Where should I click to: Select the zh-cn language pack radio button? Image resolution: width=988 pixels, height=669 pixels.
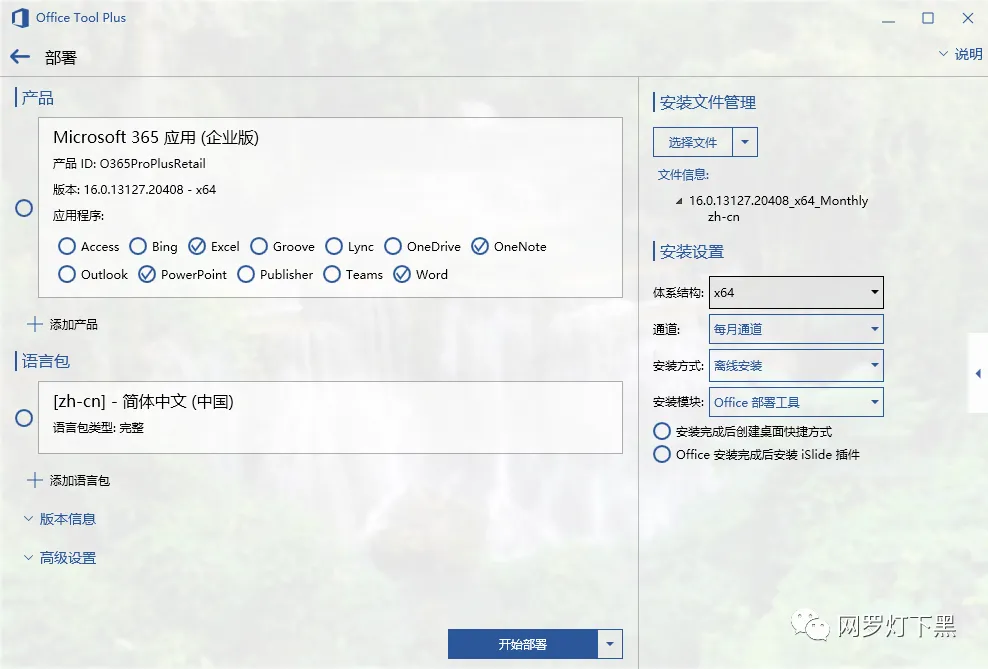24,418
